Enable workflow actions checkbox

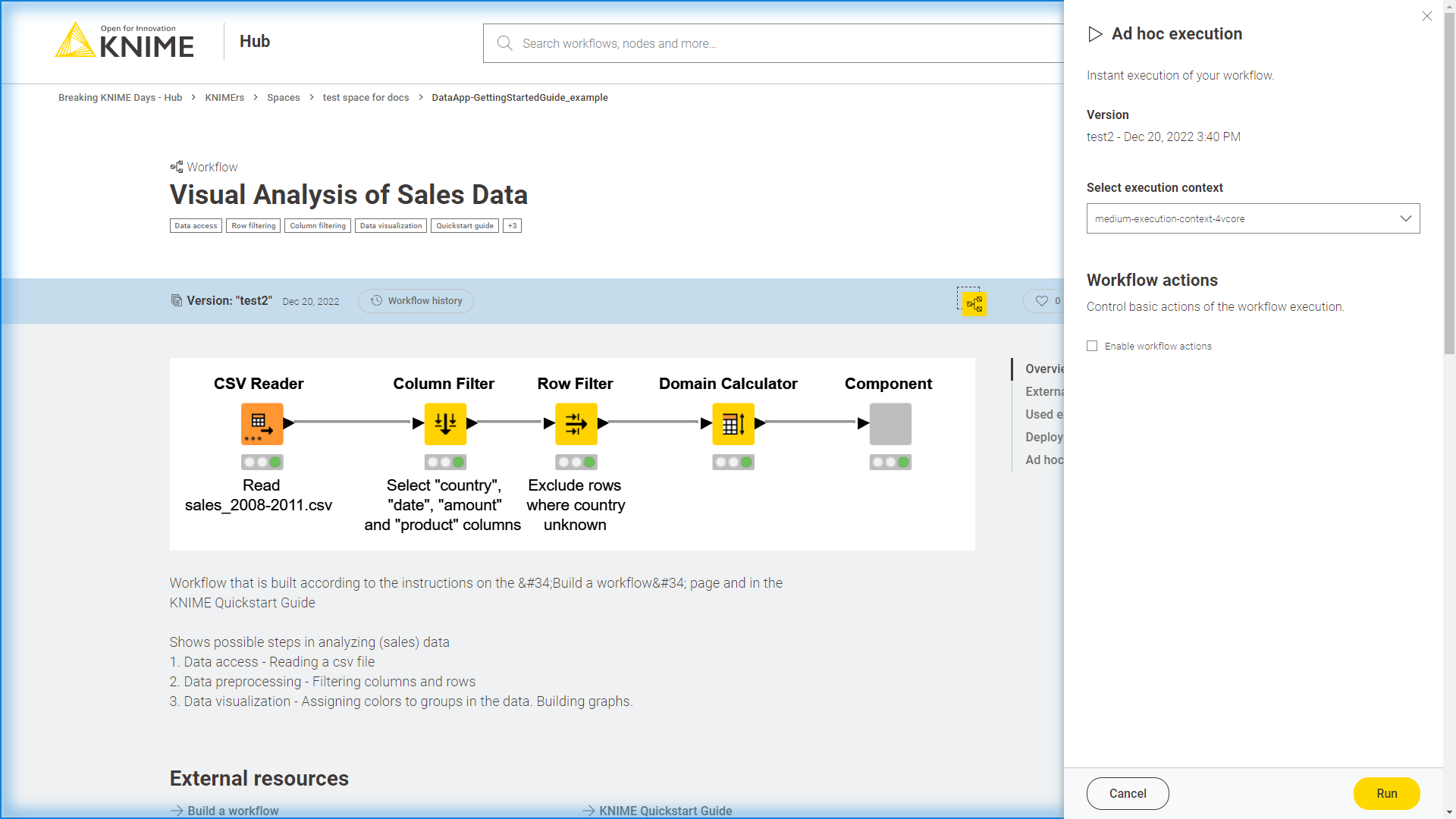[1092, 346]
